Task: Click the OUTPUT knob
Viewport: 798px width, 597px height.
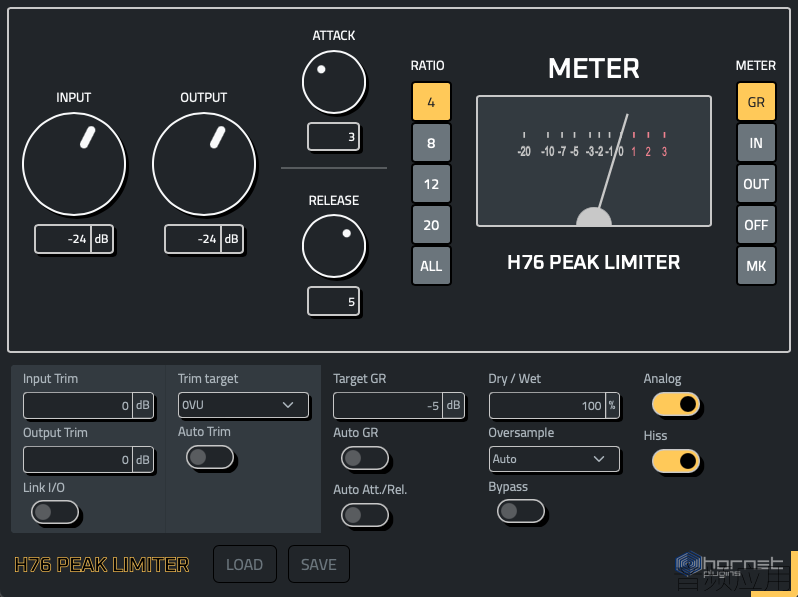Action: [x=204, y=164]
